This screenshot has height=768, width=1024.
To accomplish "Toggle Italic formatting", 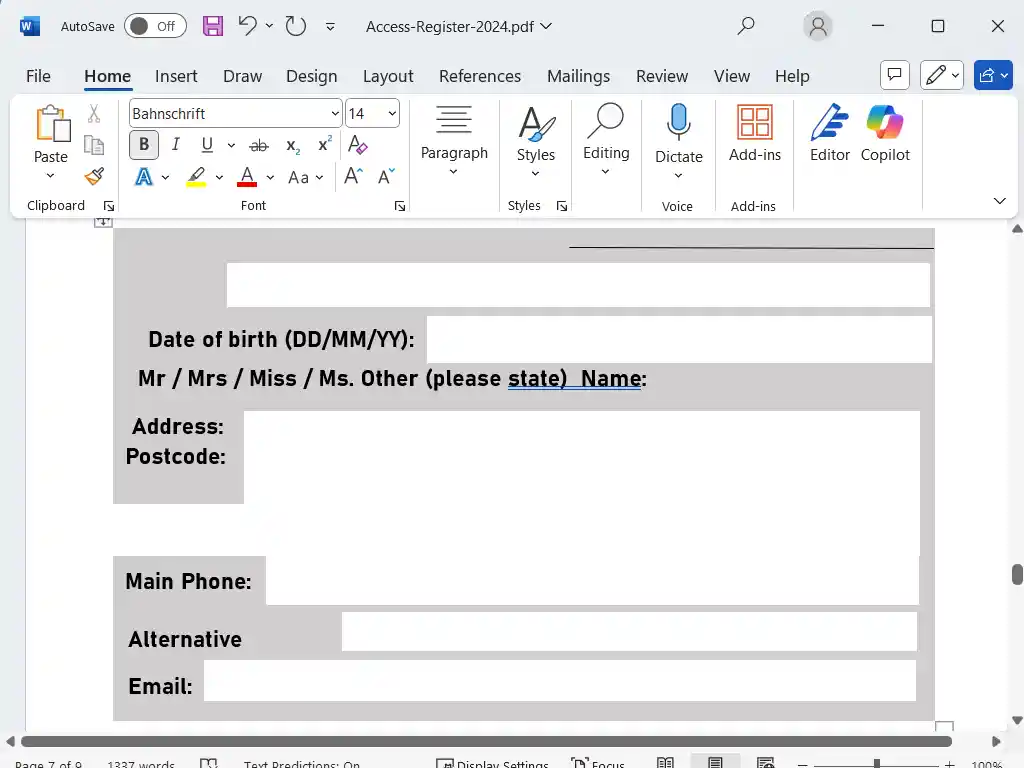I will pos(176,145).
